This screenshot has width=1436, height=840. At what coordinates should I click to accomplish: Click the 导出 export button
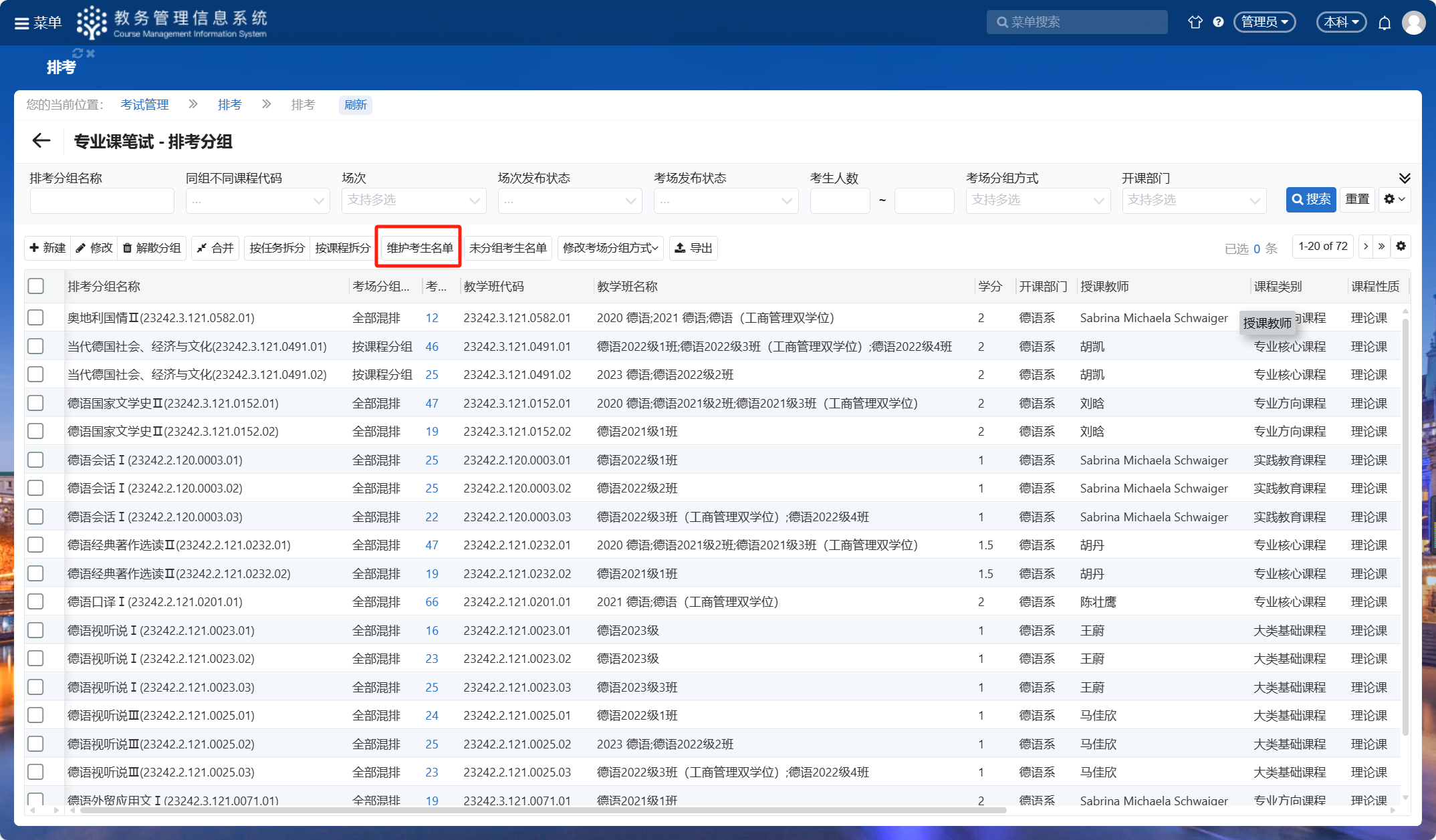click(x=693, y=248)
